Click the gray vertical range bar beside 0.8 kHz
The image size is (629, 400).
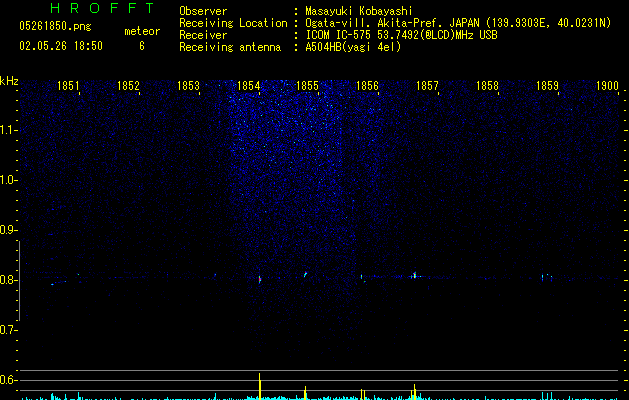pos(19,281)
